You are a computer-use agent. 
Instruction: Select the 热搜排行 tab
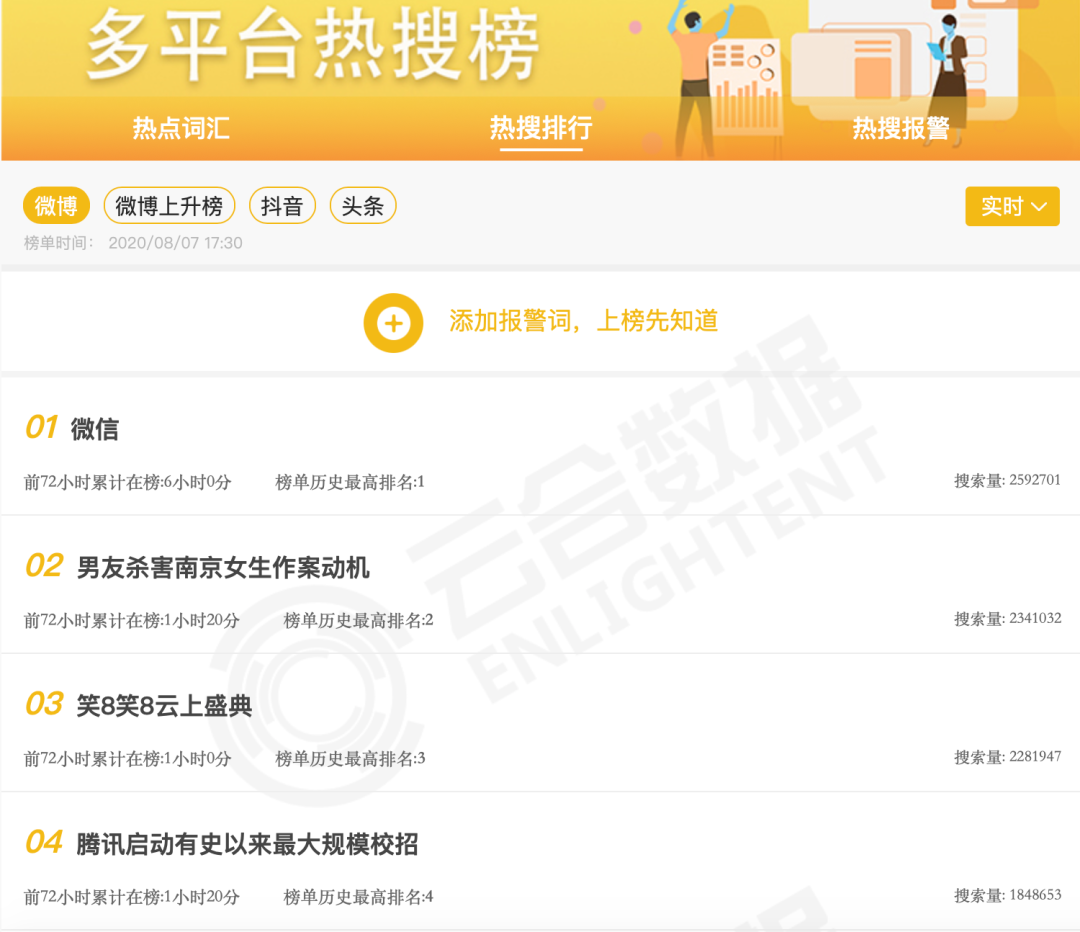click(541, 128)
